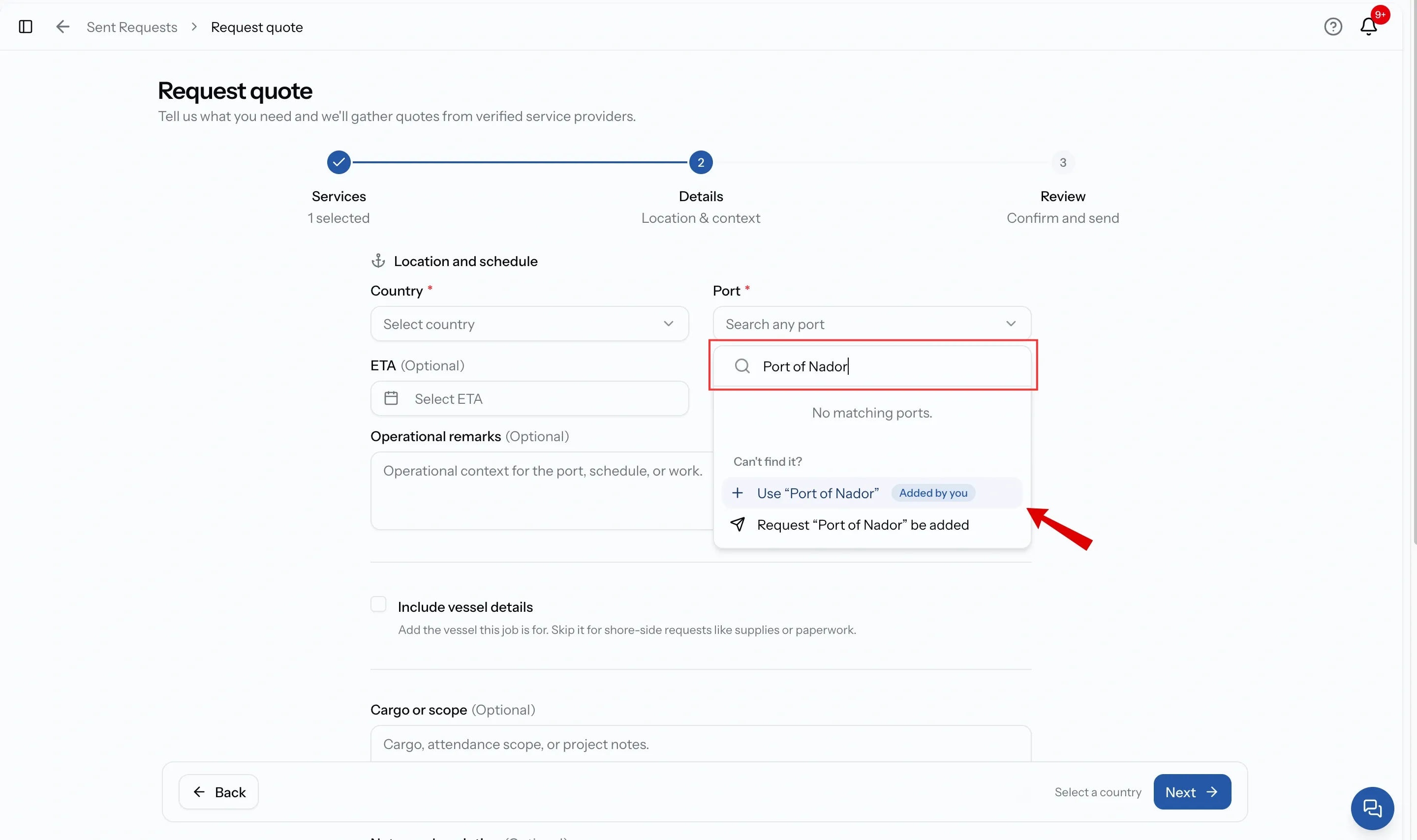Open the help question mark icon
Screen dimensions: 1417x840
1333,27
